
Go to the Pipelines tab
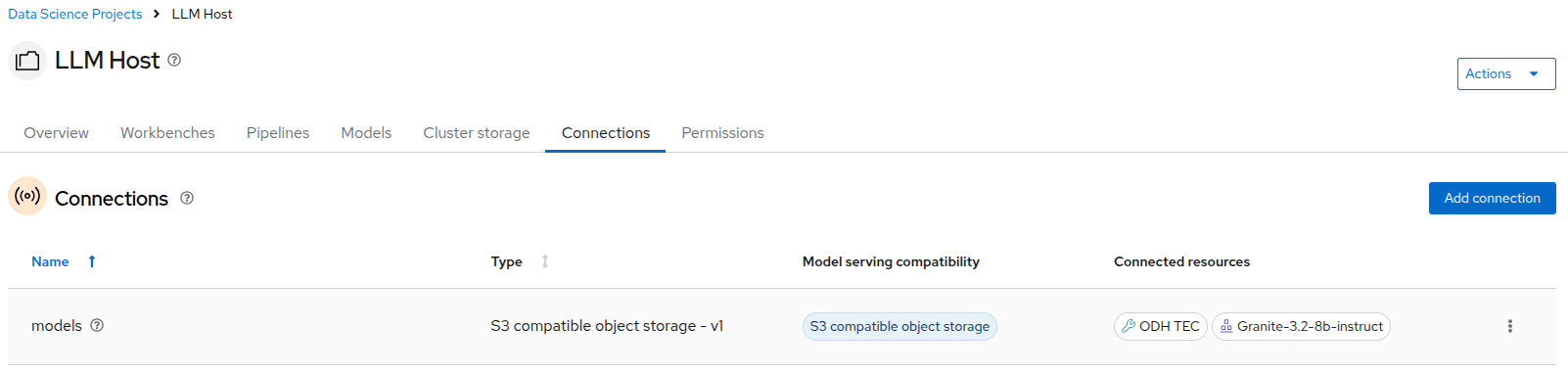pyautogui.click(x=278, y=133)
